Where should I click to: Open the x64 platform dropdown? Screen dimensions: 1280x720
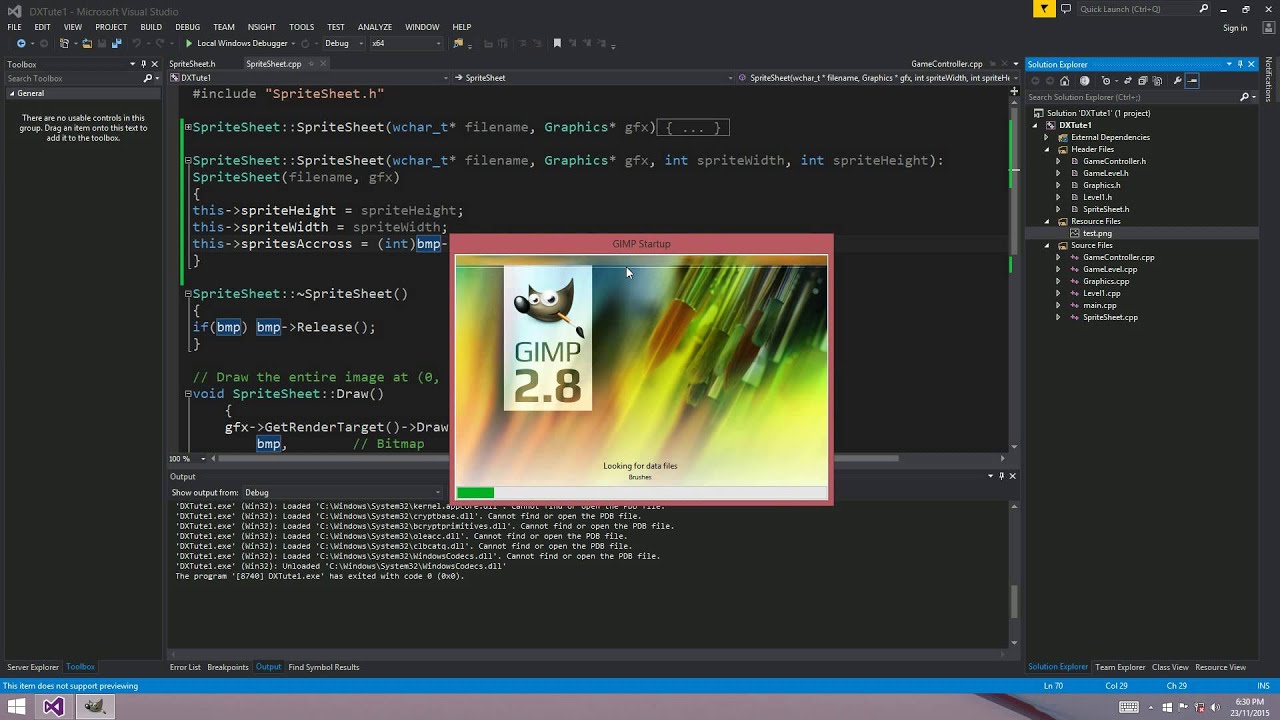click(406, 43)
